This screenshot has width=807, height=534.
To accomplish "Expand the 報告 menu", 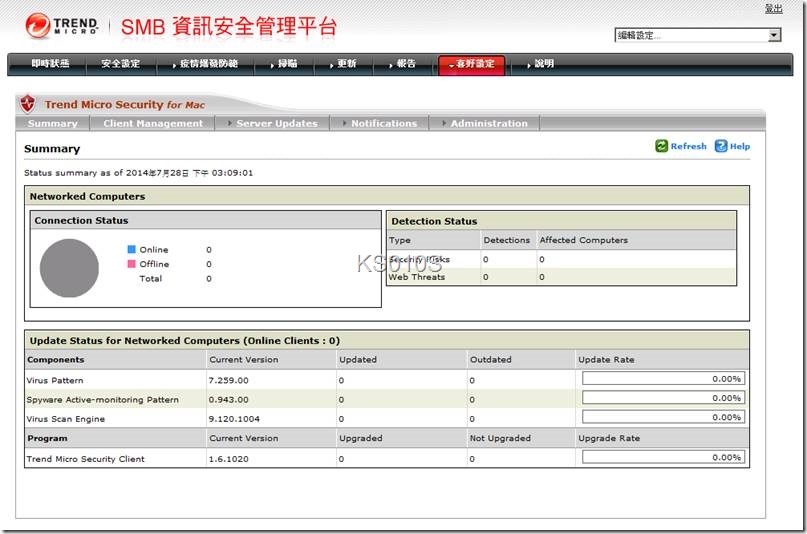I will click(402, 64).
